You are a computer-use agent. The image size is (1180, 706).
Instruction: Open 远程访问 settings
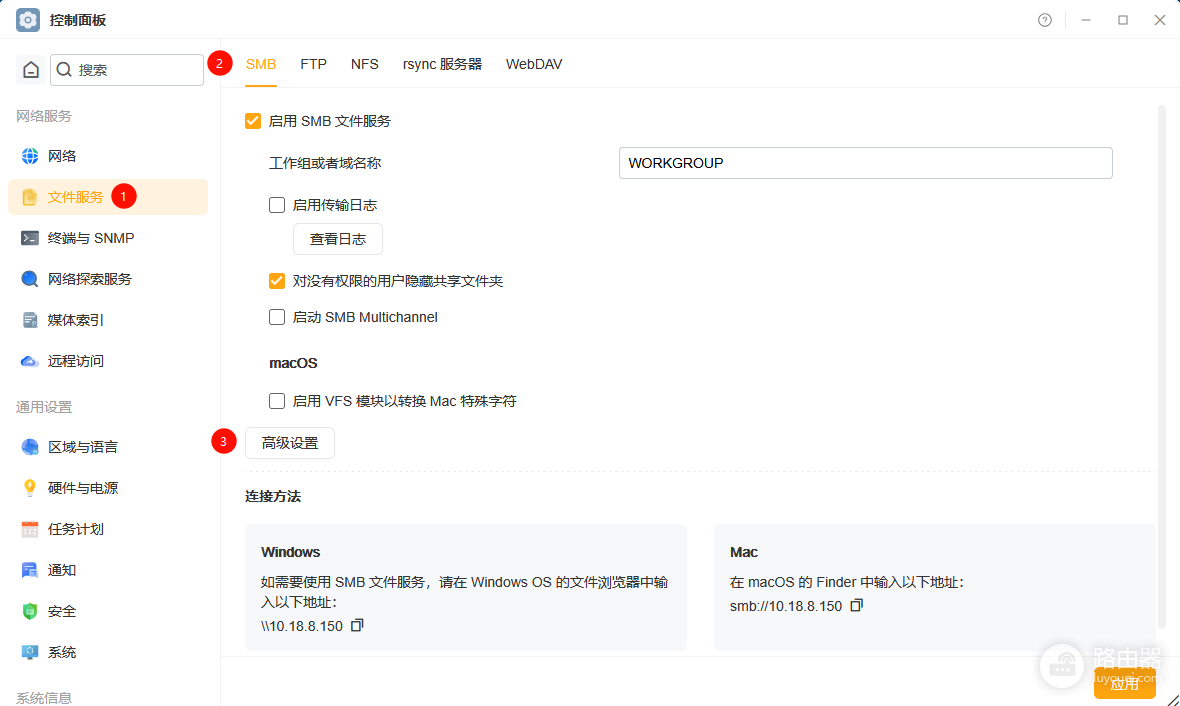coord(108,361)
